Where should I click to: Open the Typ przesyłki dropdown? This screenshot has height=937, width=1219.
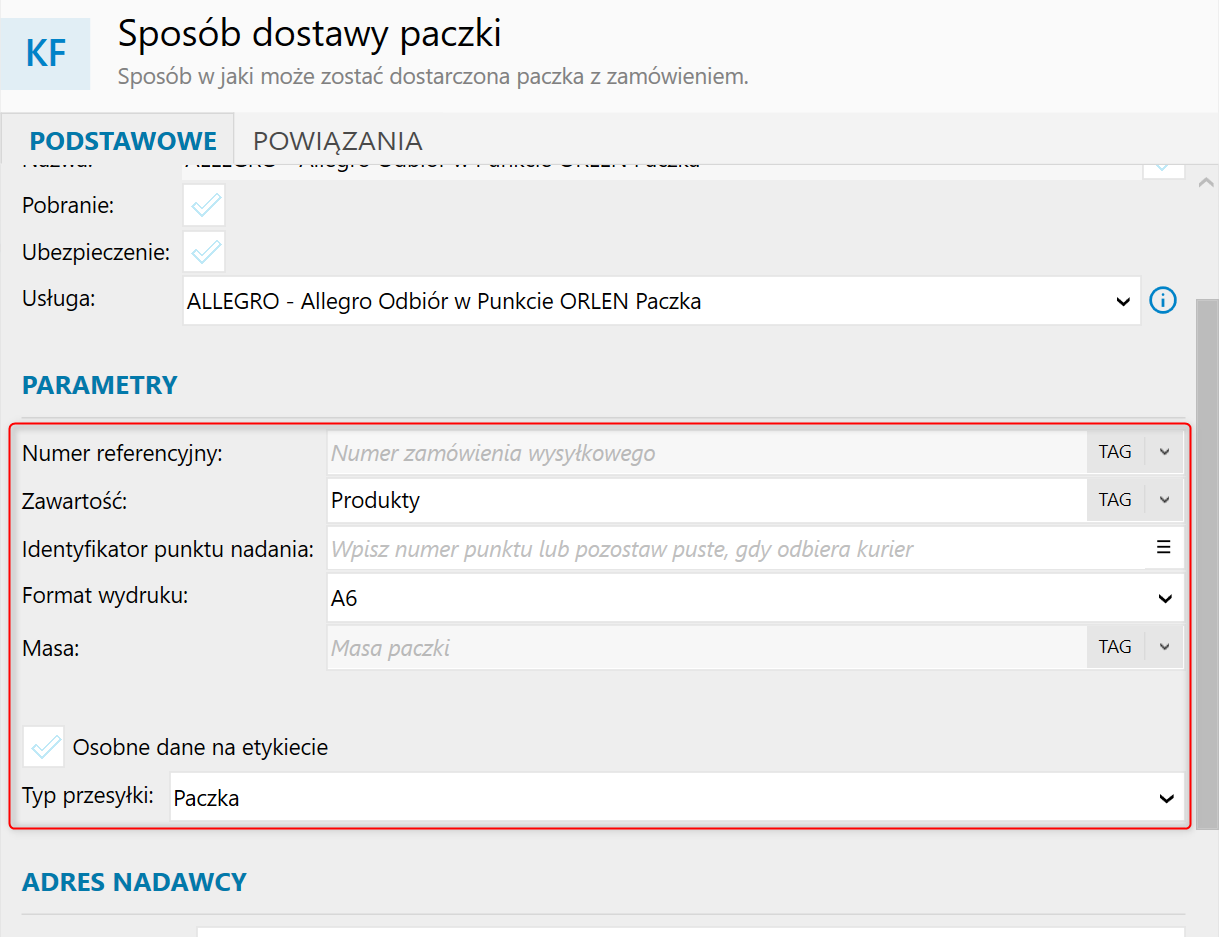point(1164,798)
